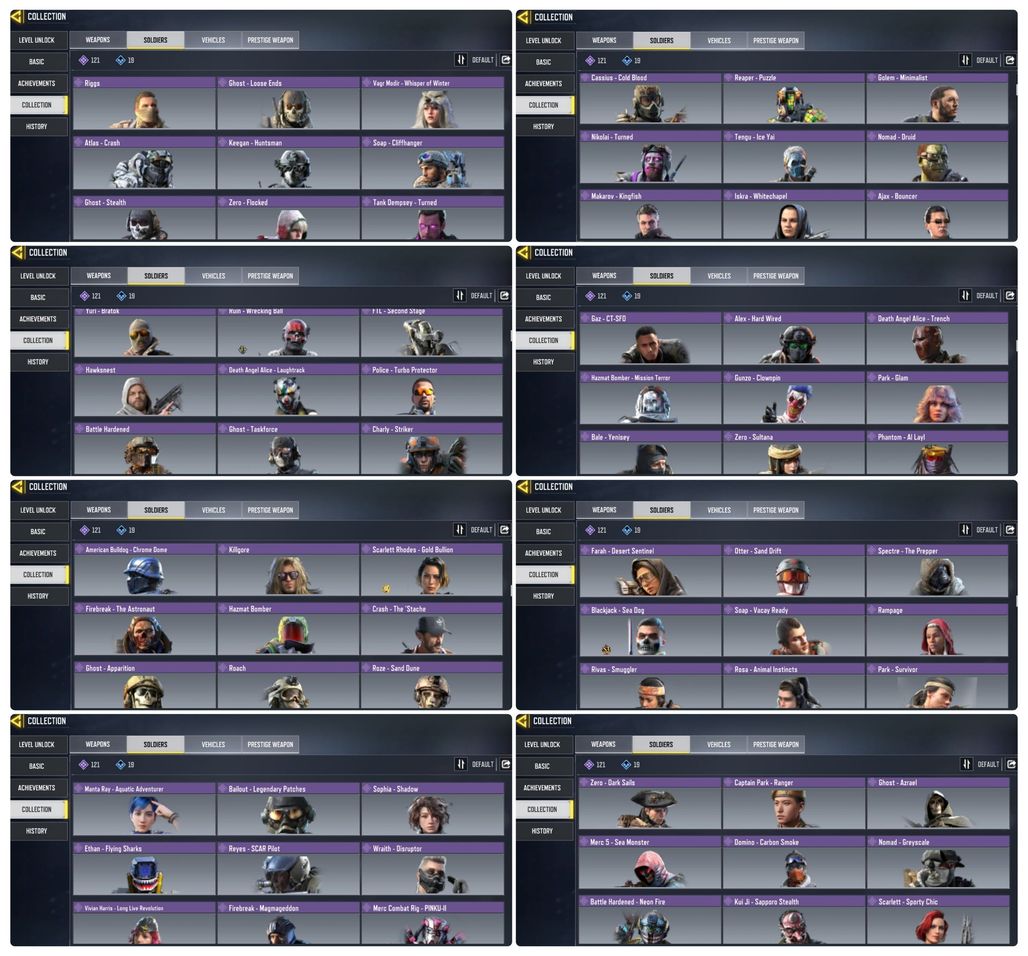Open Achievements in the Killgore panel sidebar
Image resolution: width=1028 pixels, height=956 pixels.
[38, 553]
